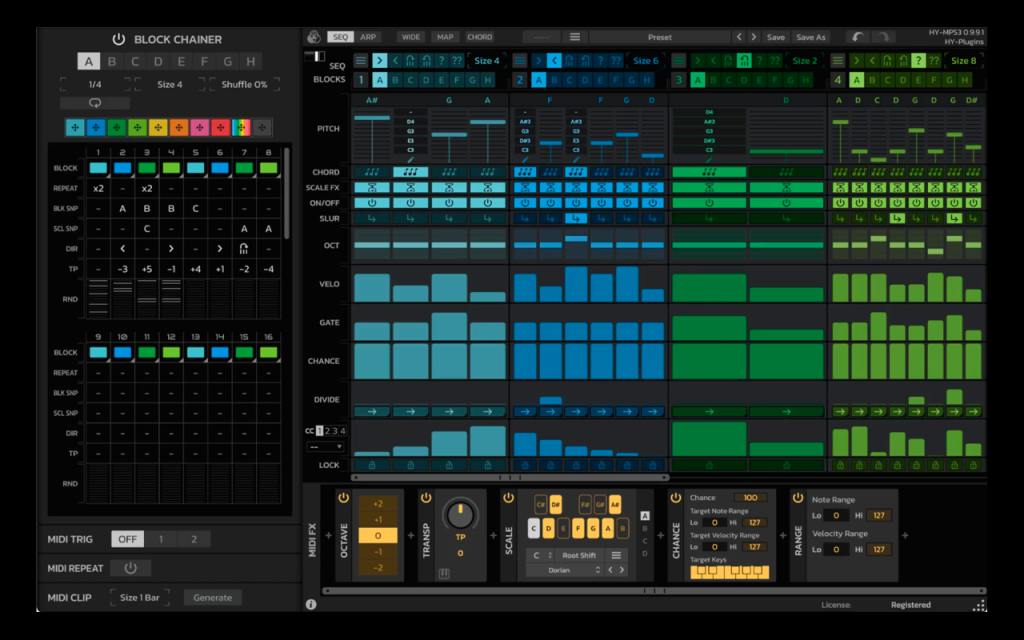Switch to the ARP tab

click(x=368, y=37)
